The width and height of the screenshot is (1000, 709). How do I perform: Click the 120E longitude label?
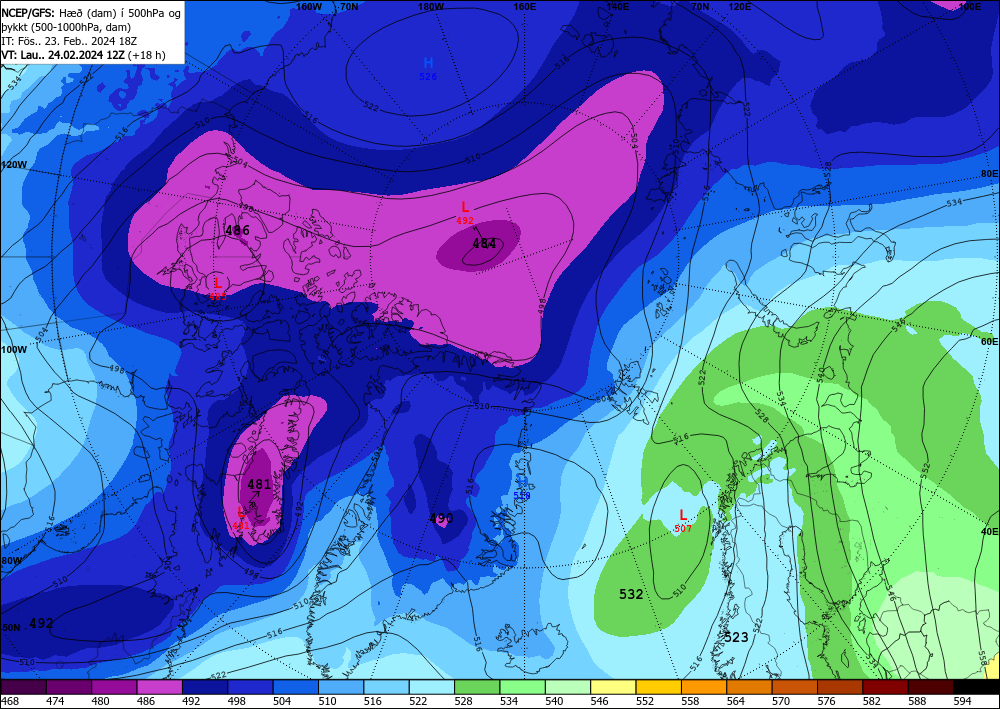click(739, 6)
